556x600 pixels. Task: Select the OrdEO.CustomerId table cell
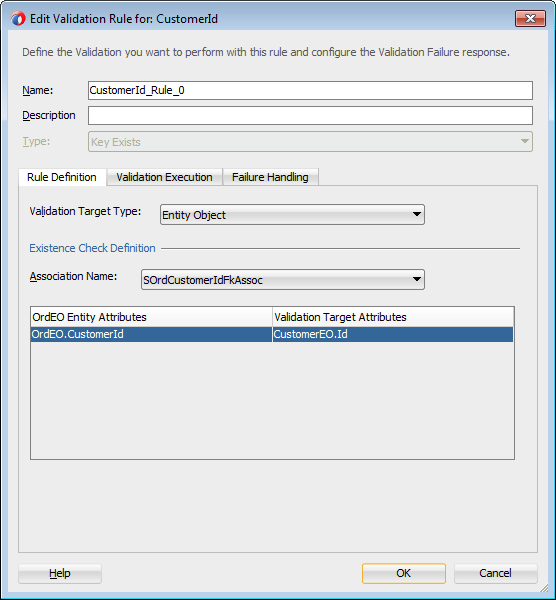point(152,334)
